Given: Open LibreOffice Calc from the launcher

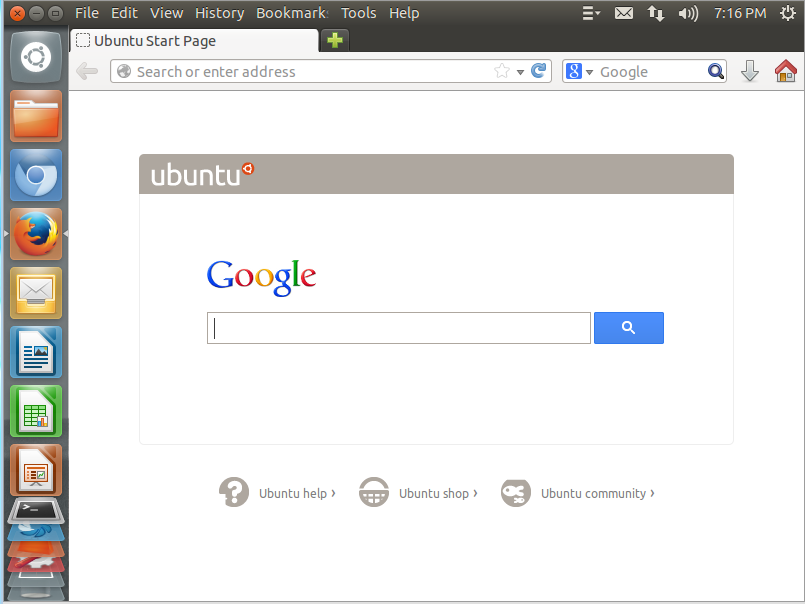Looking at the screenshot, I should pyautogui.click(x=36, y=411).
